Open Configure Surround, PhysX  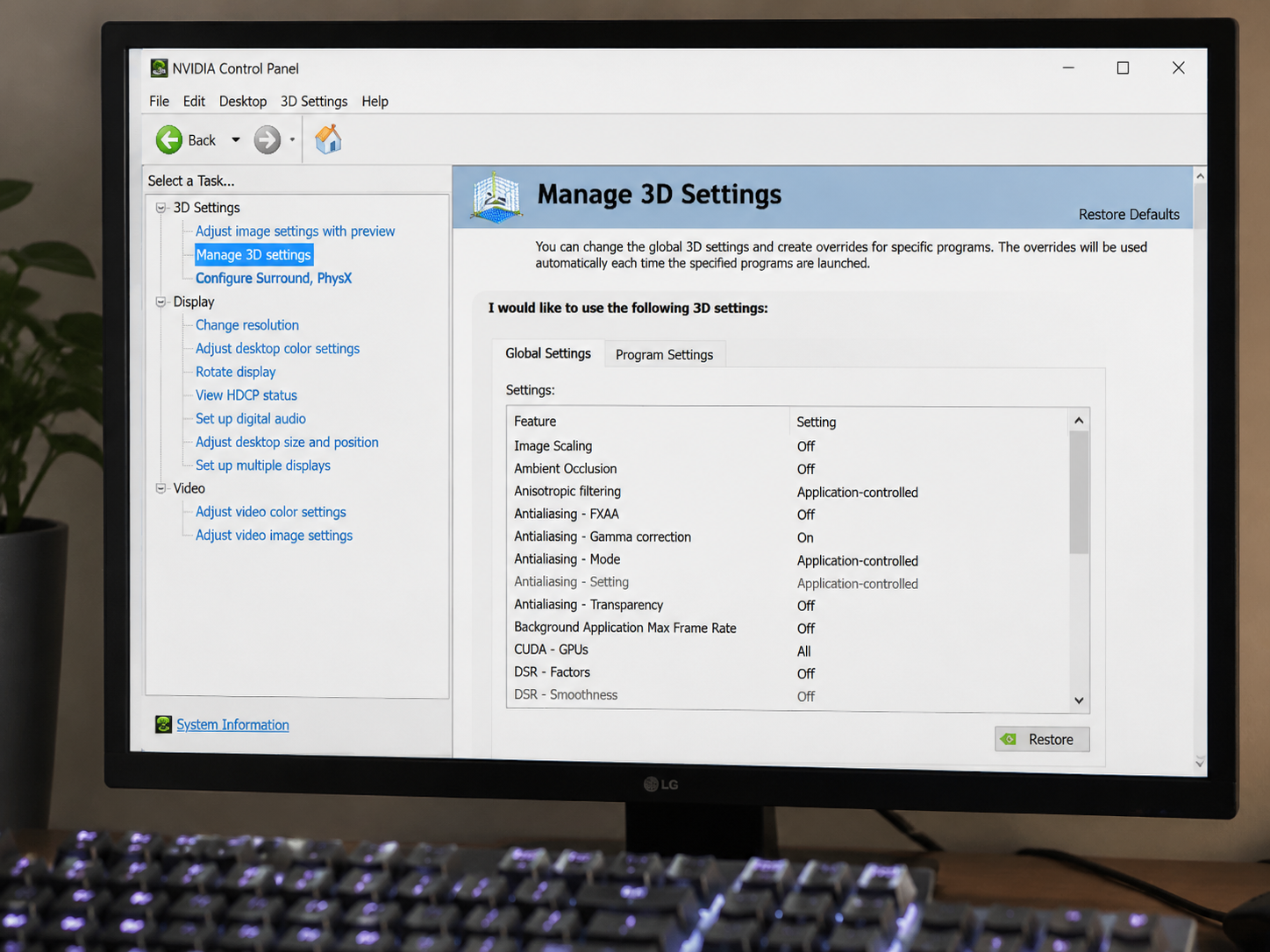coord(274,278)
